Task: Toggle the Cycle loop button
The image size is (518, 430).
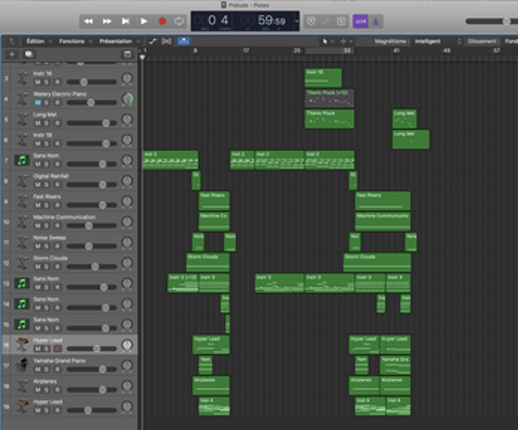Action: coord(179,21)
